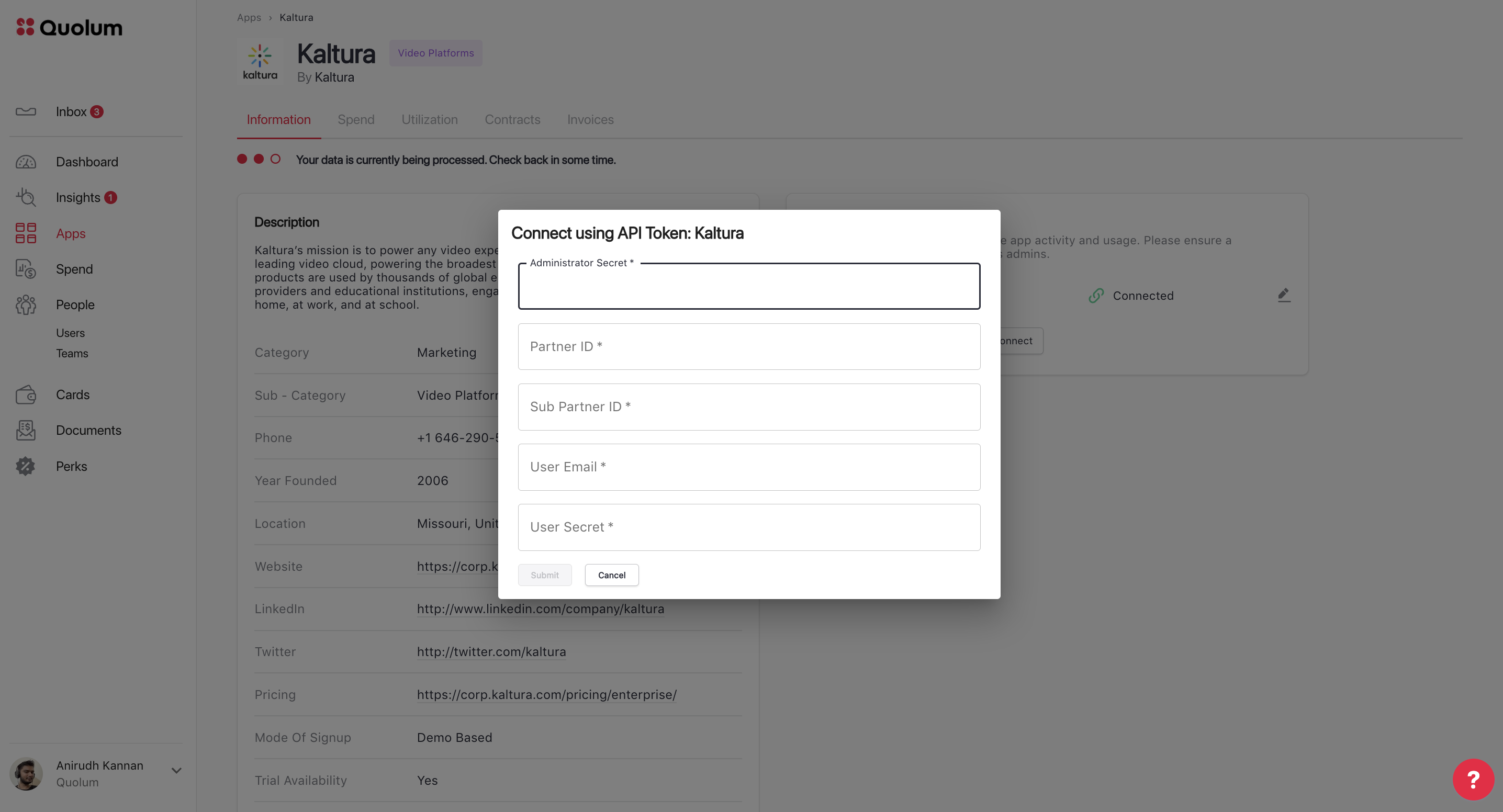Open the Cards wallet icon
1503x812 pixels.
click(26, 395)
